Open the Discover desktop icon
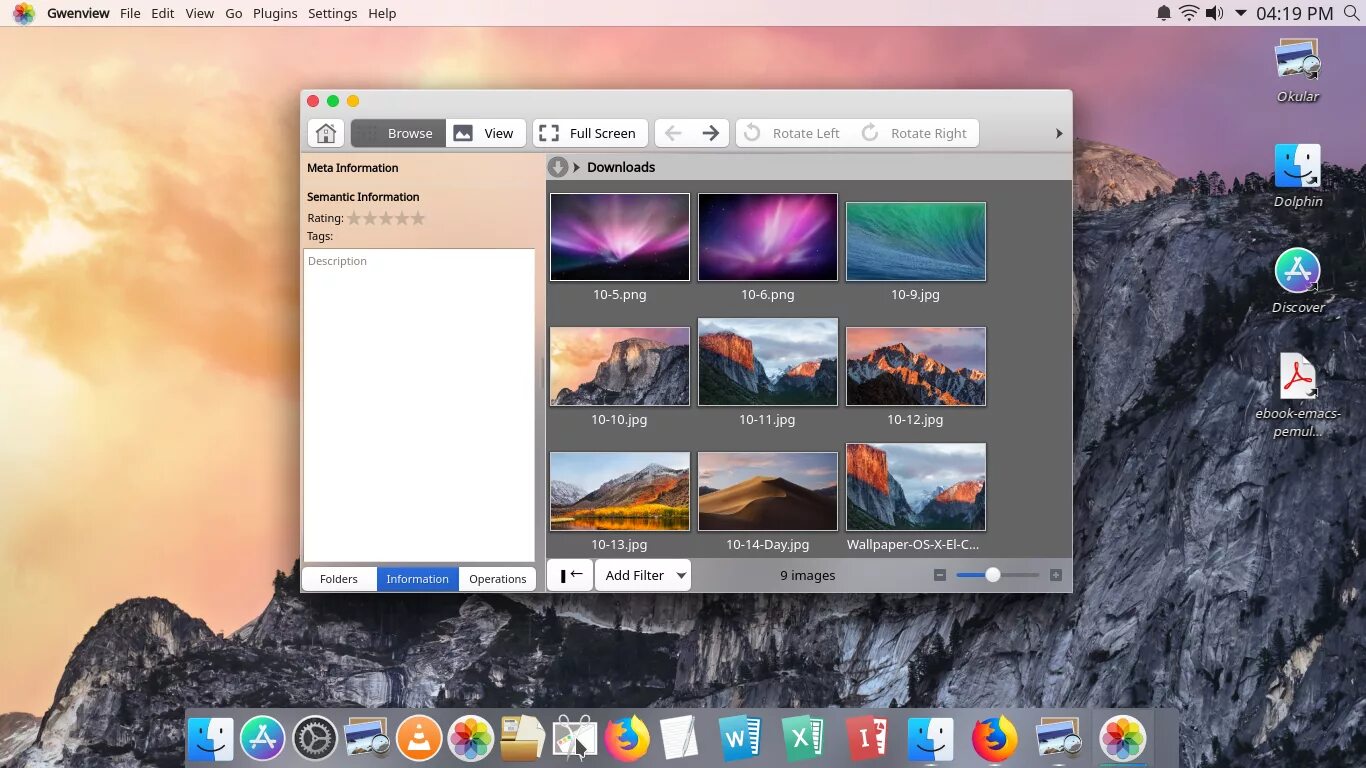Image resolution: width=1366 pixels, height=768 pixels. (x=1298, y=281)
